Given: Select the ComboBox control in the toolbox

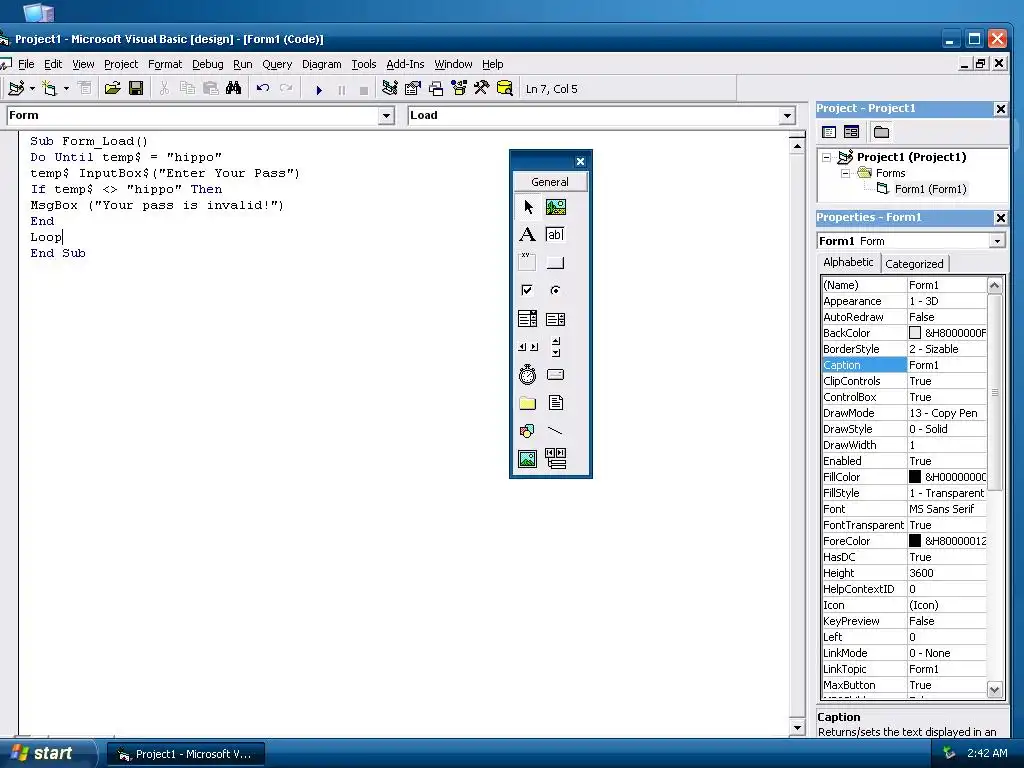Looking at the screenshot, I should point(528,319).
